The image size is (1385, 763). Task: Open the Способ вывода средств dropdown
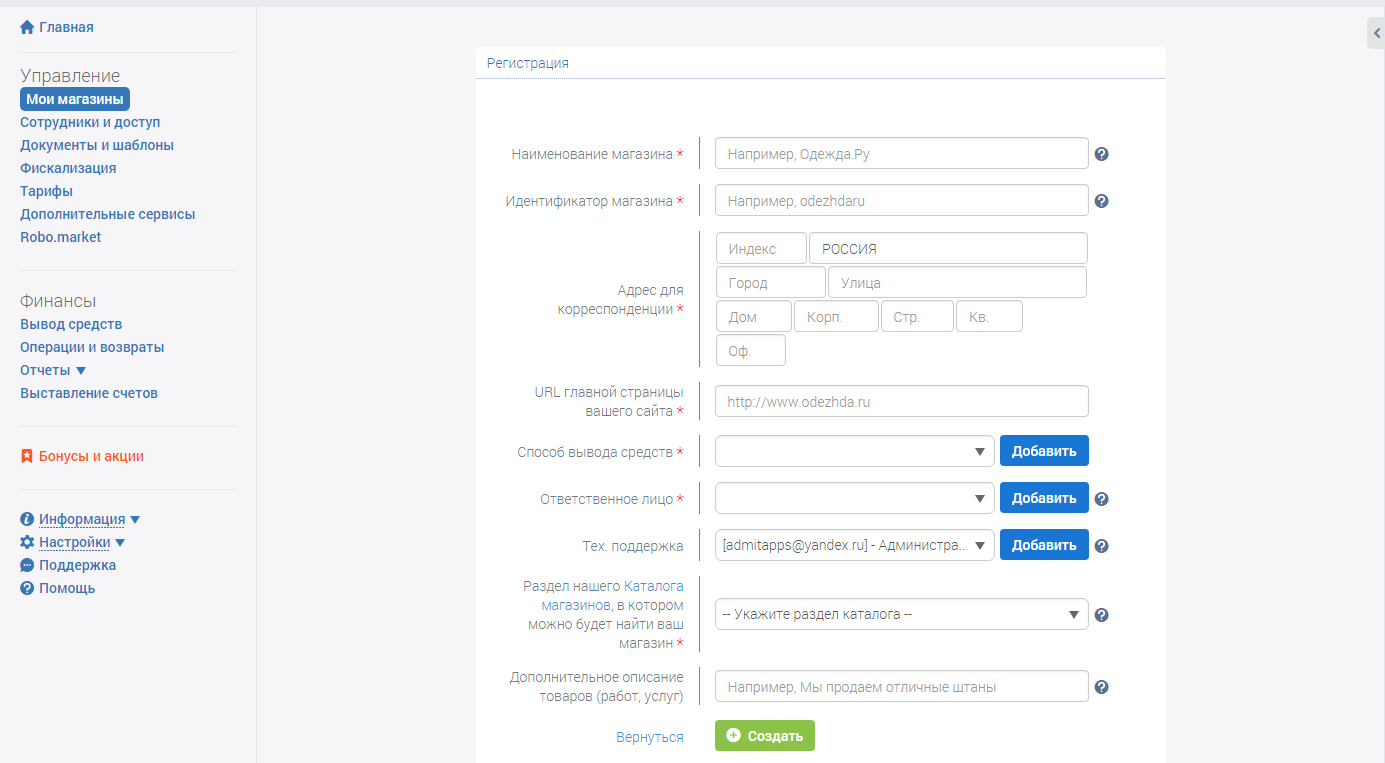pyautogui.click(x=854, y=452)
